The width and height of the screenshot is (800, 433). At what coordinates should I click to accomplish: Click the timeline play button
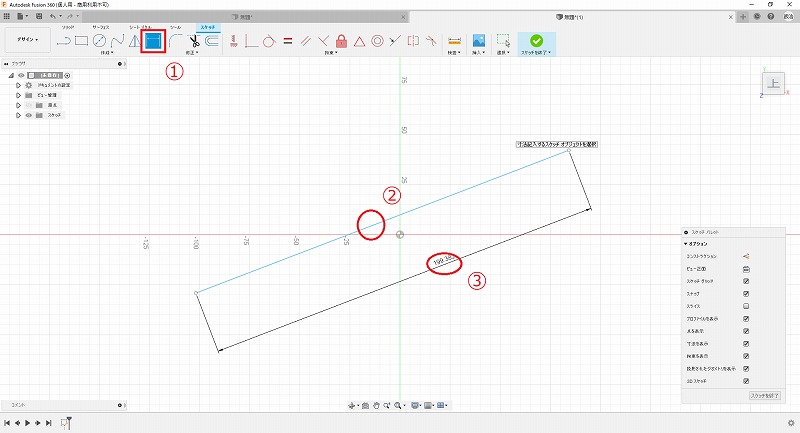click(x=27, y=423)
